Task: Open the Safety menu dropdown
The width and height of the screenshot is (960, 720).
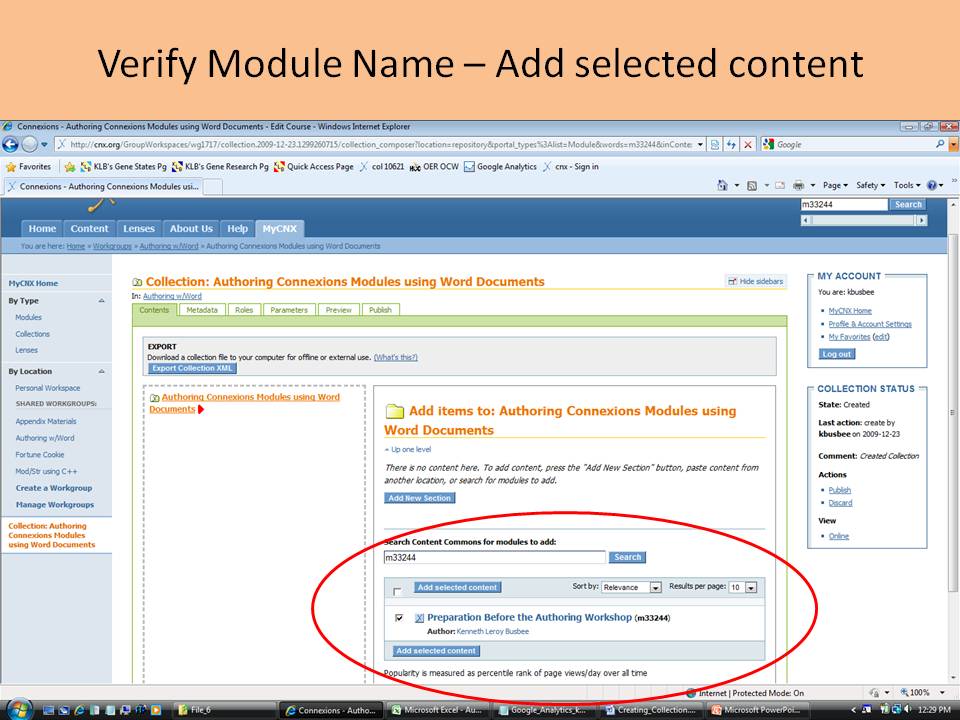Action: (870, 185)
